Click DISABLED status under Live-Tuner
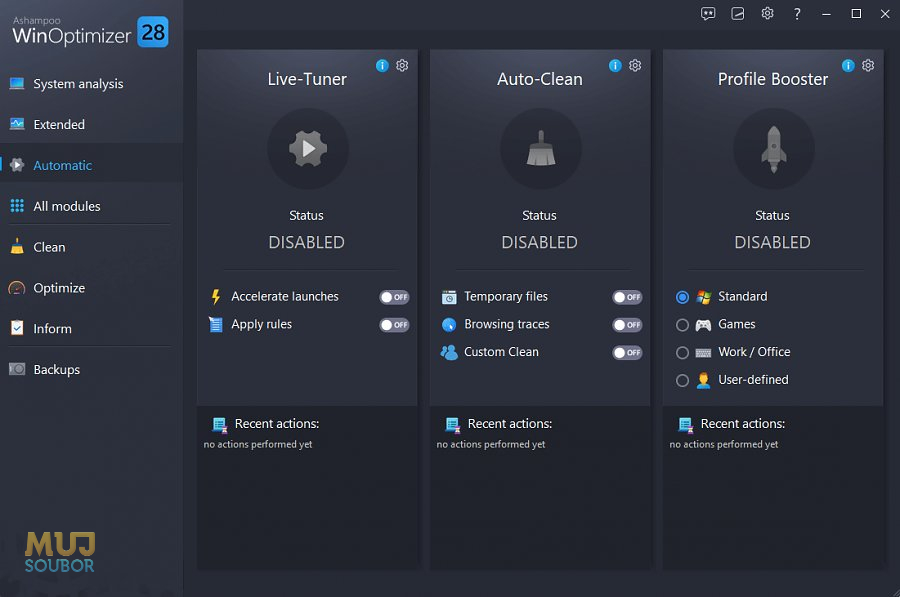Screen dimensions: 900x597 click(307, 242)
